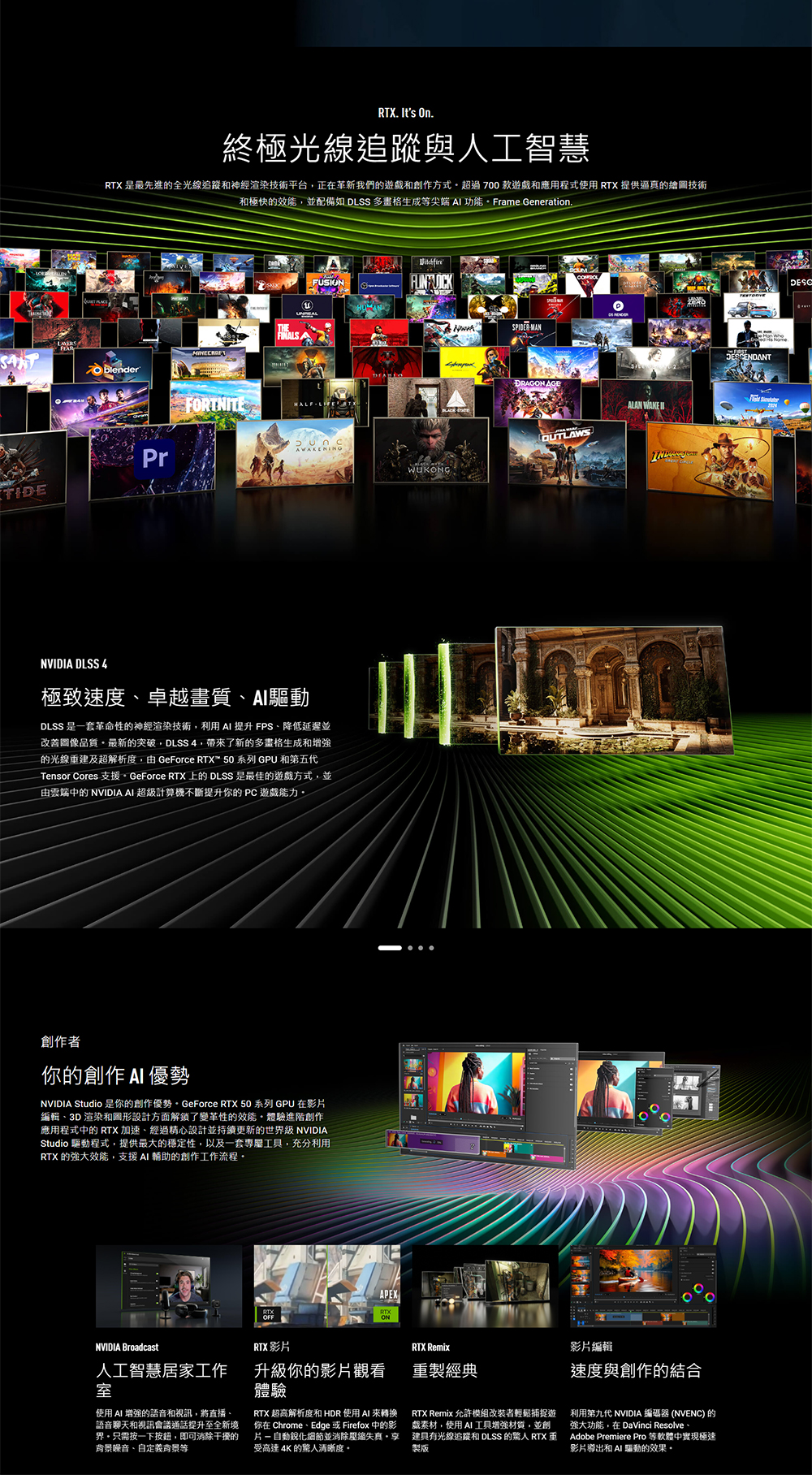
Task: Open the RTX Remix card image
Action: click(485, 1287)
